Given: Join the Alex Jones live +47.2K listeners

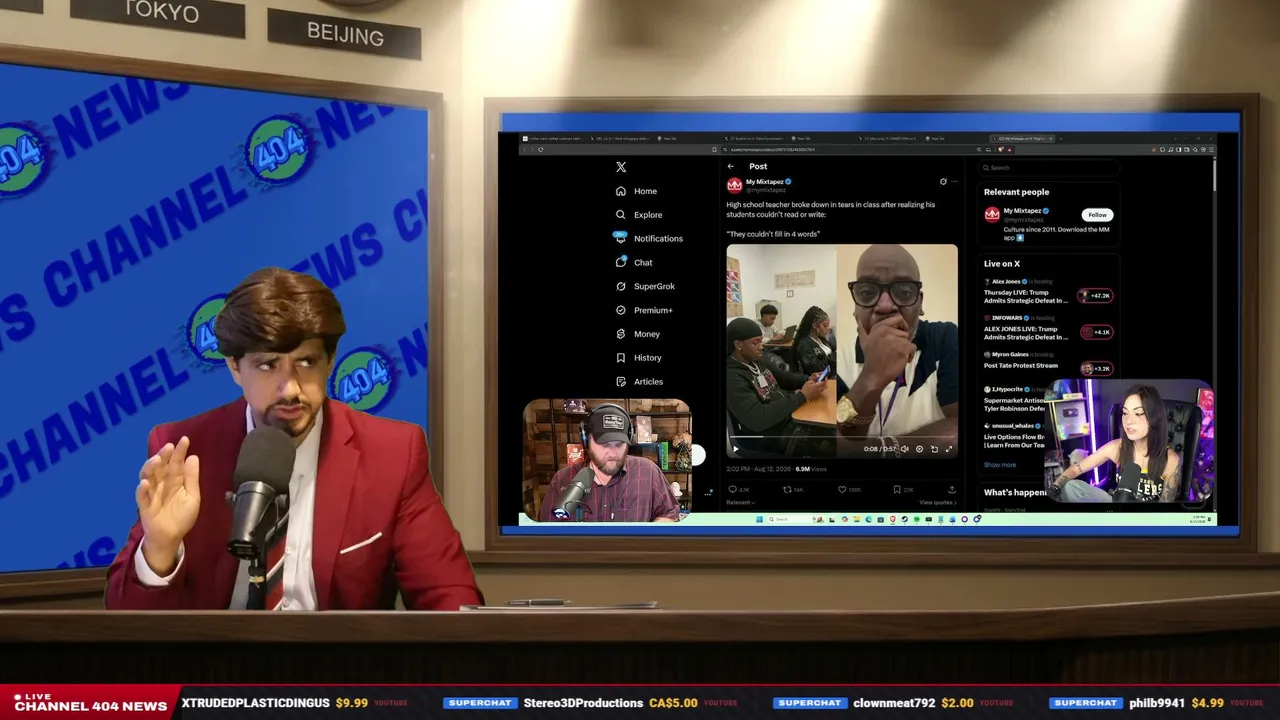Looking at the screenshot, I should point(1095,296).
